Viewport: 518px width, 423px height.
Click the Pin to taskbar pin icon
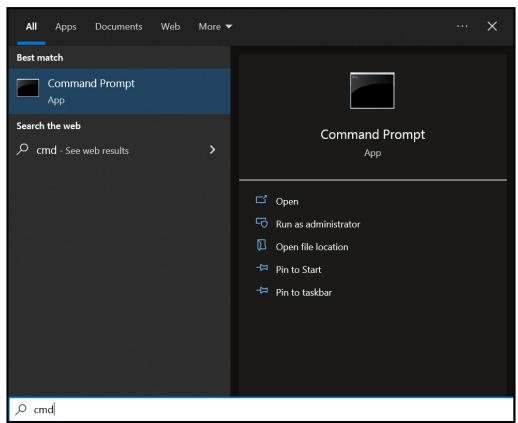[x=262, y=291]
